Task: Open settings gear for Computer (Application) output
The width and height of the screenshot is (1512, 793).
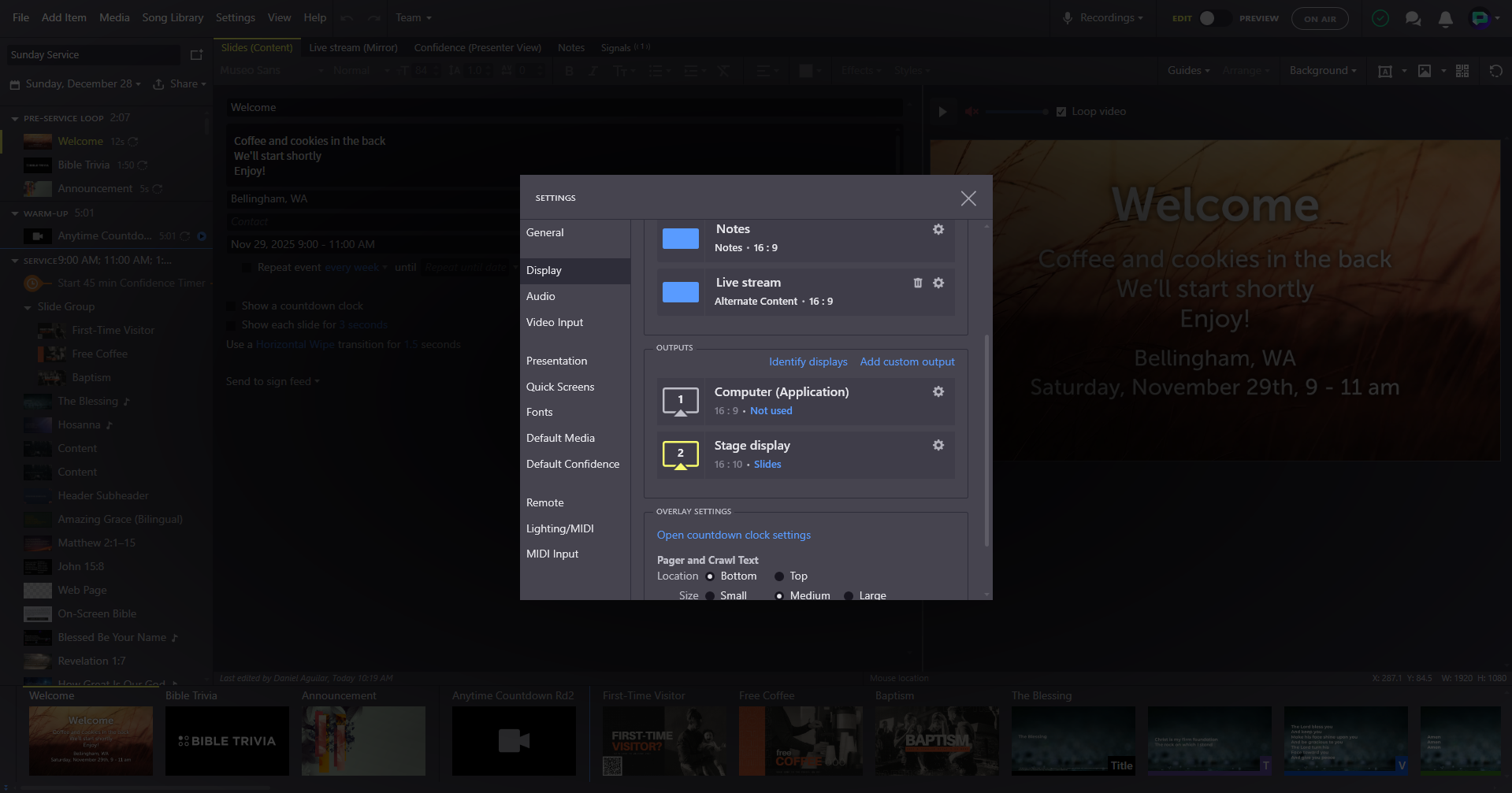Action: click(x=938, y=391)
